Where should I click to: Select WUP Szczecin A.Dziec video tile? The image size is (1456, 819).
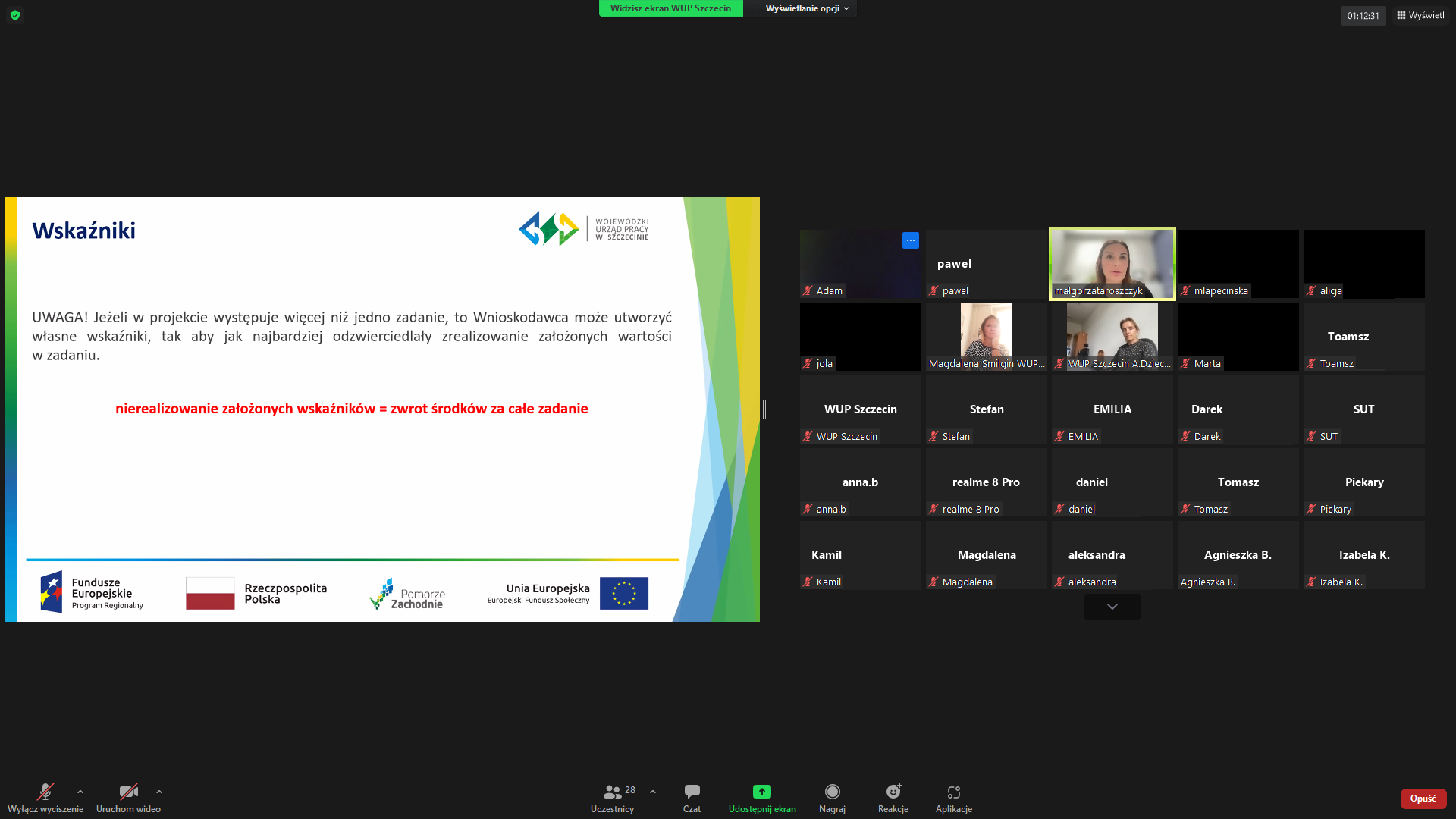pos(1112,337)
